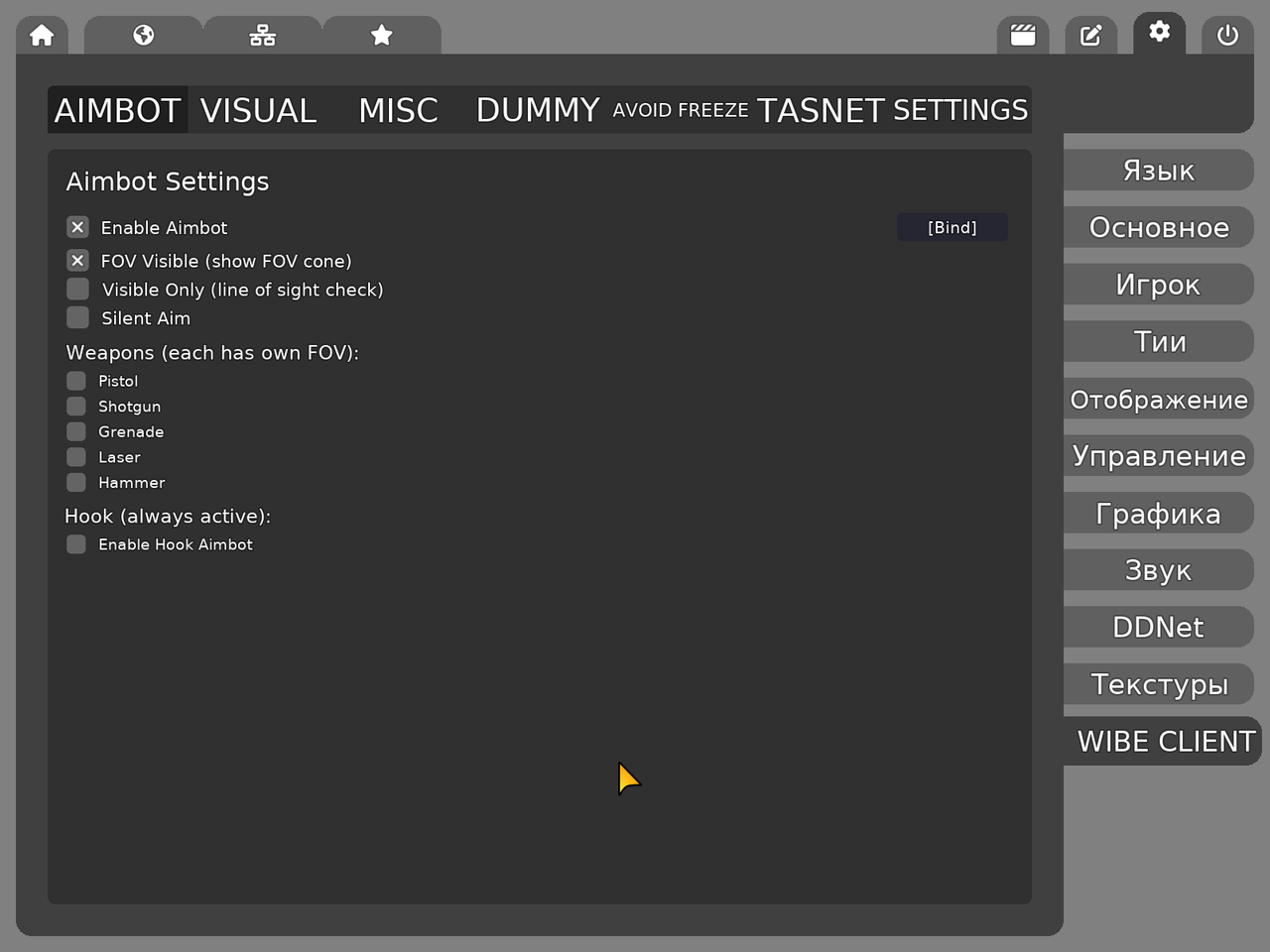Open the SETTINGS tab
Image resolution: width=1270 pixels, height=952 pixels.
[x=960, y=110]
